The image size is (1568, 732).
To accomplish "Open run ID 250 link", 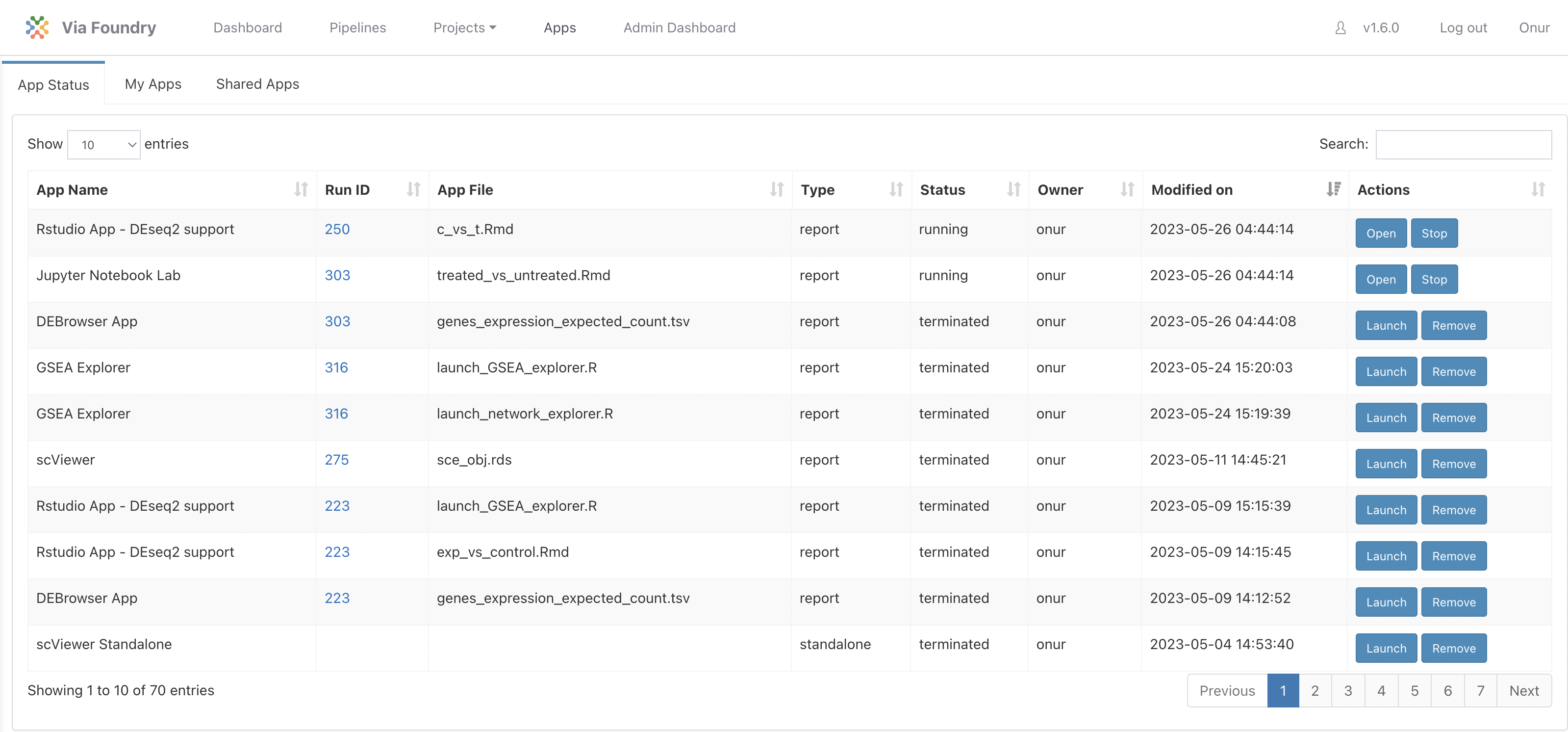I will [x=337, y=229].
